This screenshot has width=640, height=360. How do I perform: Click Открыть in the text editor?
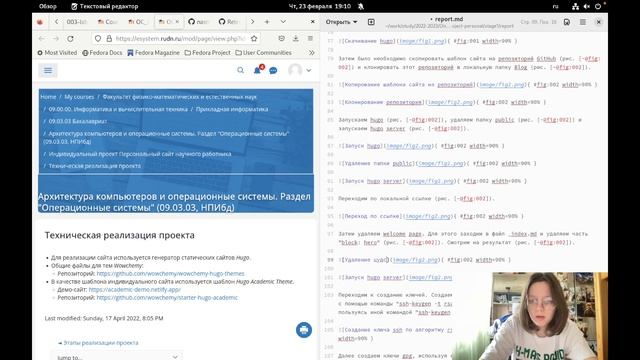tap(338, 22)
